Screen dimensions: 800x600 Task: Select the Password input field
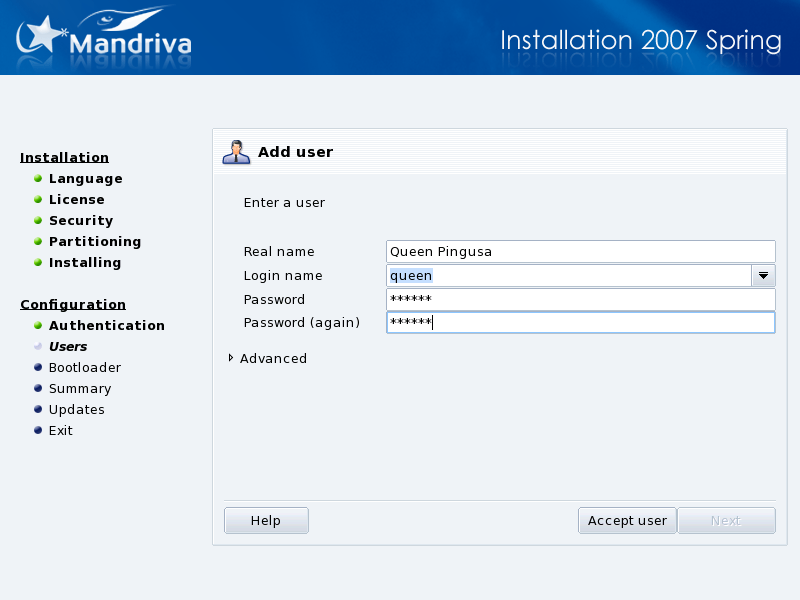pyautogui.click(x=580, y=300)
